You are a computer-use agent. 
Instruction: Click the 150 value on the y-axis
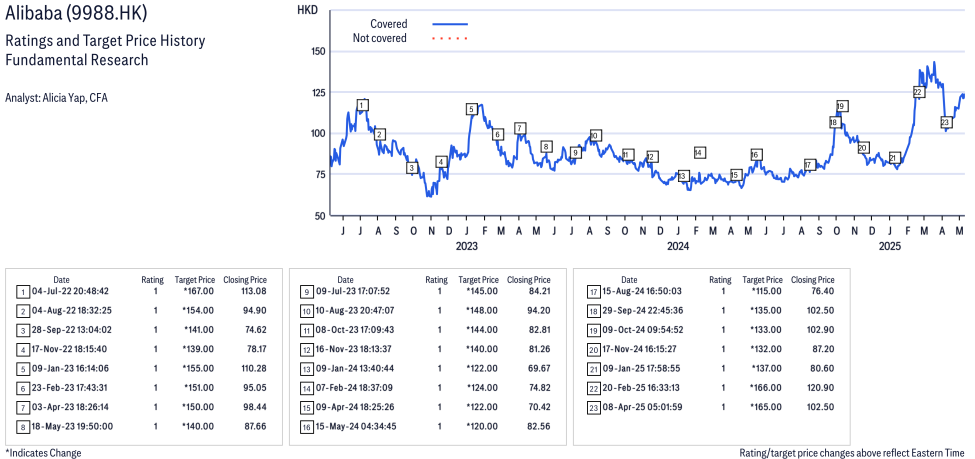[x=317, y=51]
